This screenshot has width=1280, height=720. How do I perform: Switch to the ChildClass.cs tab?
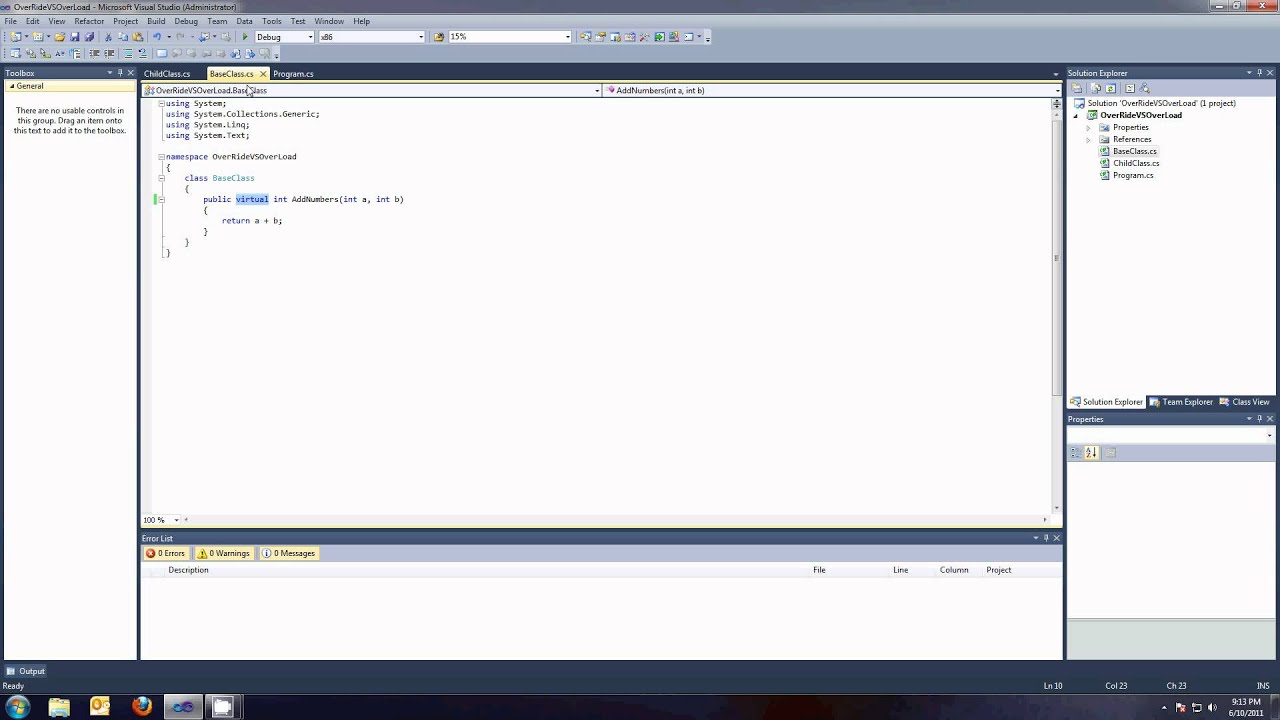click(x=167, y=74)
